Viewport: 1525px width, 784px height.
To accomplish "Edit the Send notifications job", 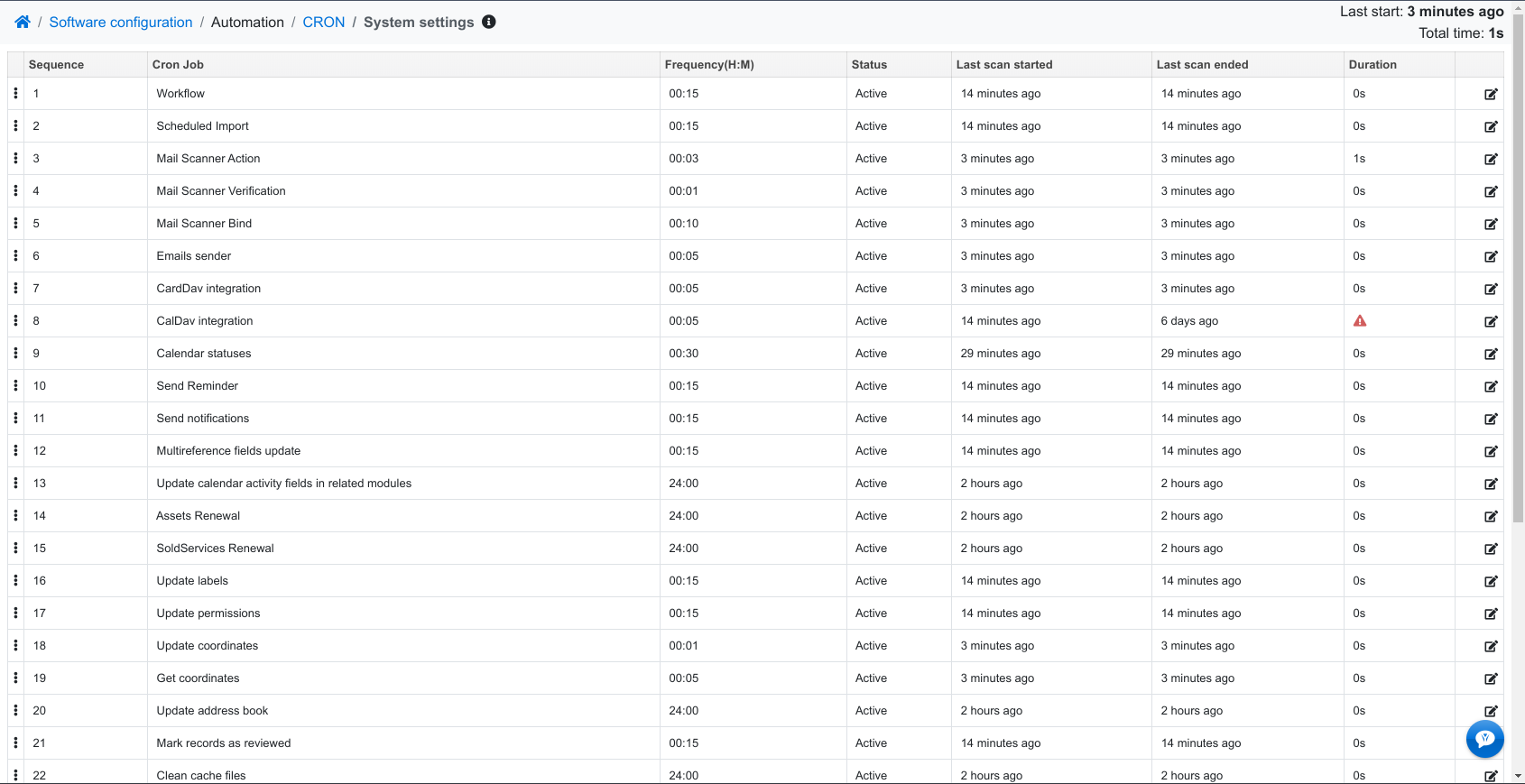I will (1491, 419).
